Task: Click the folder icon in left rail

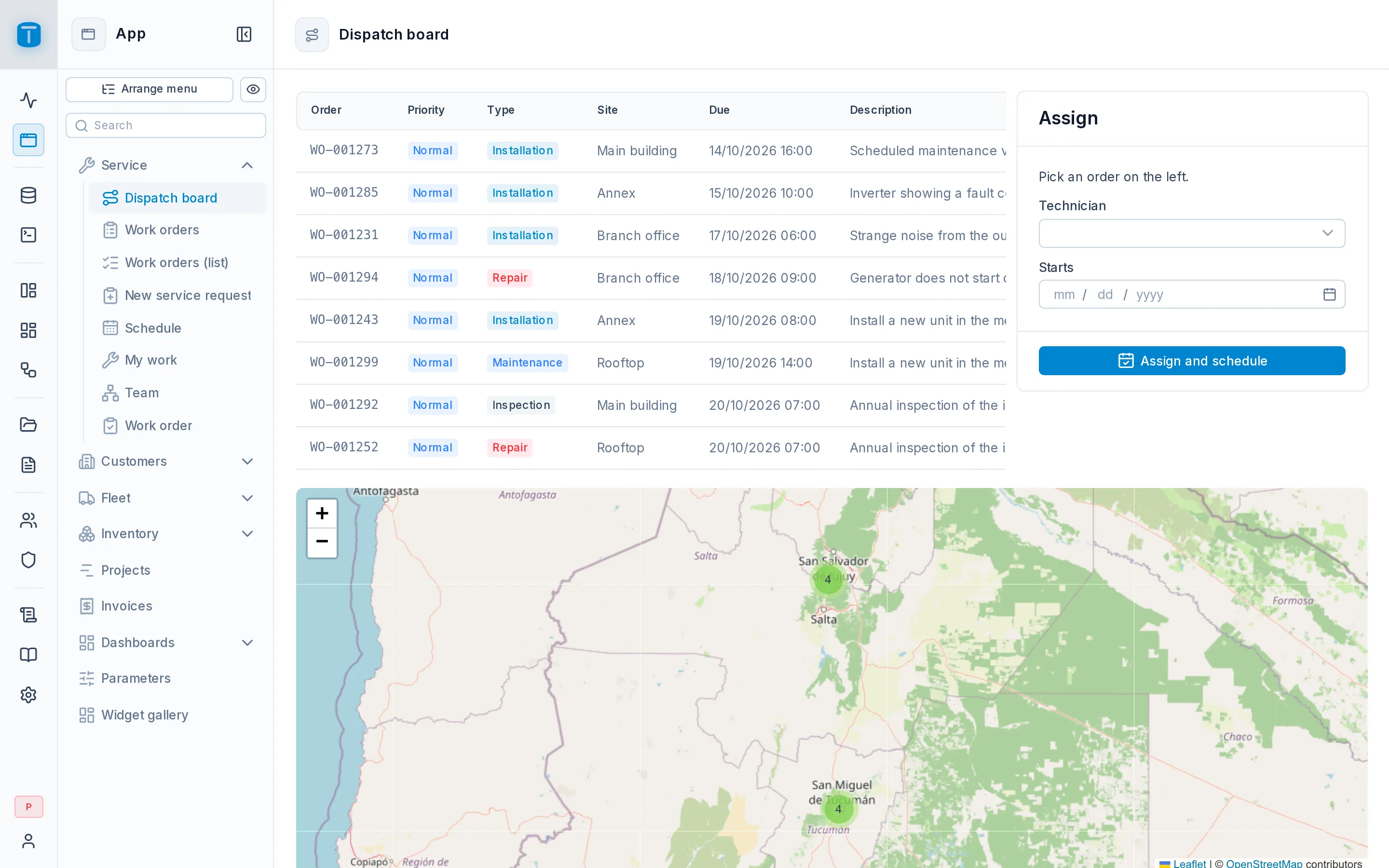Action: (28, 425)
